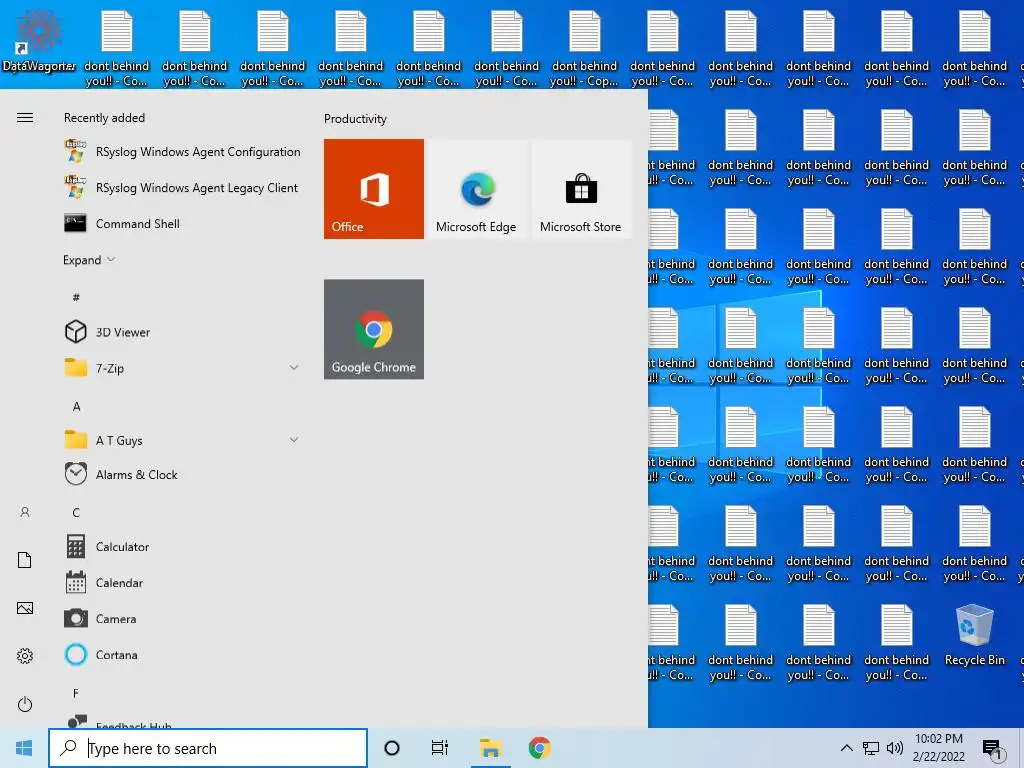This screenshot has width=1024, height=768.
Task: Launch the Google Chrome tile
Action: coord(374,329)
